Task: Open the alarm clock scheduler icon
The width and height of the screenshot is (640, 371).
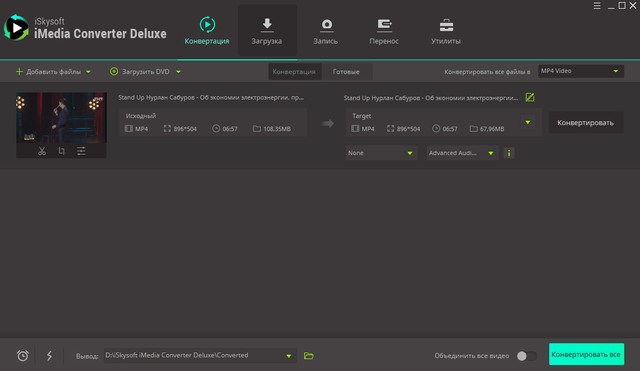Action: coord(23,355)
